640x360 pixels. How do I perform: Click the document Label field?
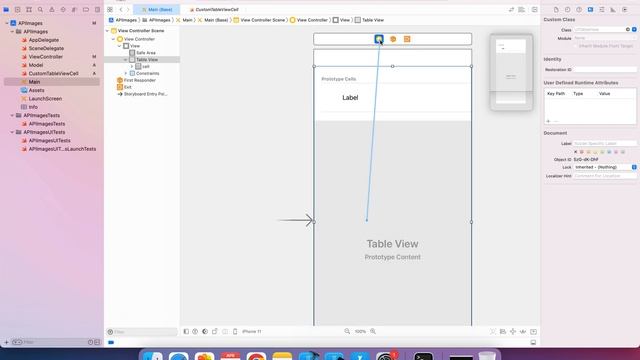pos(605,144)
